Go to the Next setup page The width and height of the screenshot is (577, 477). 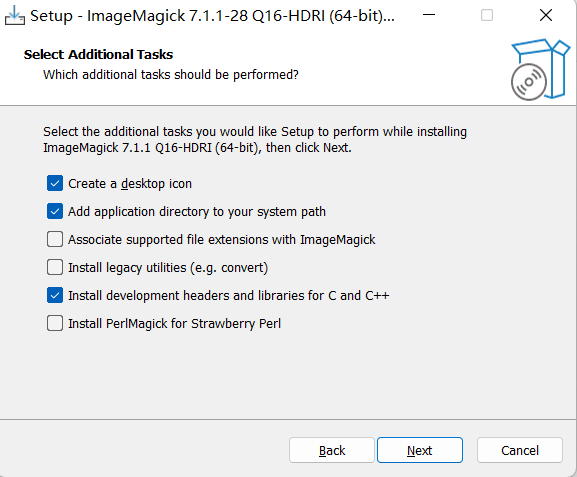pos(420,450)
